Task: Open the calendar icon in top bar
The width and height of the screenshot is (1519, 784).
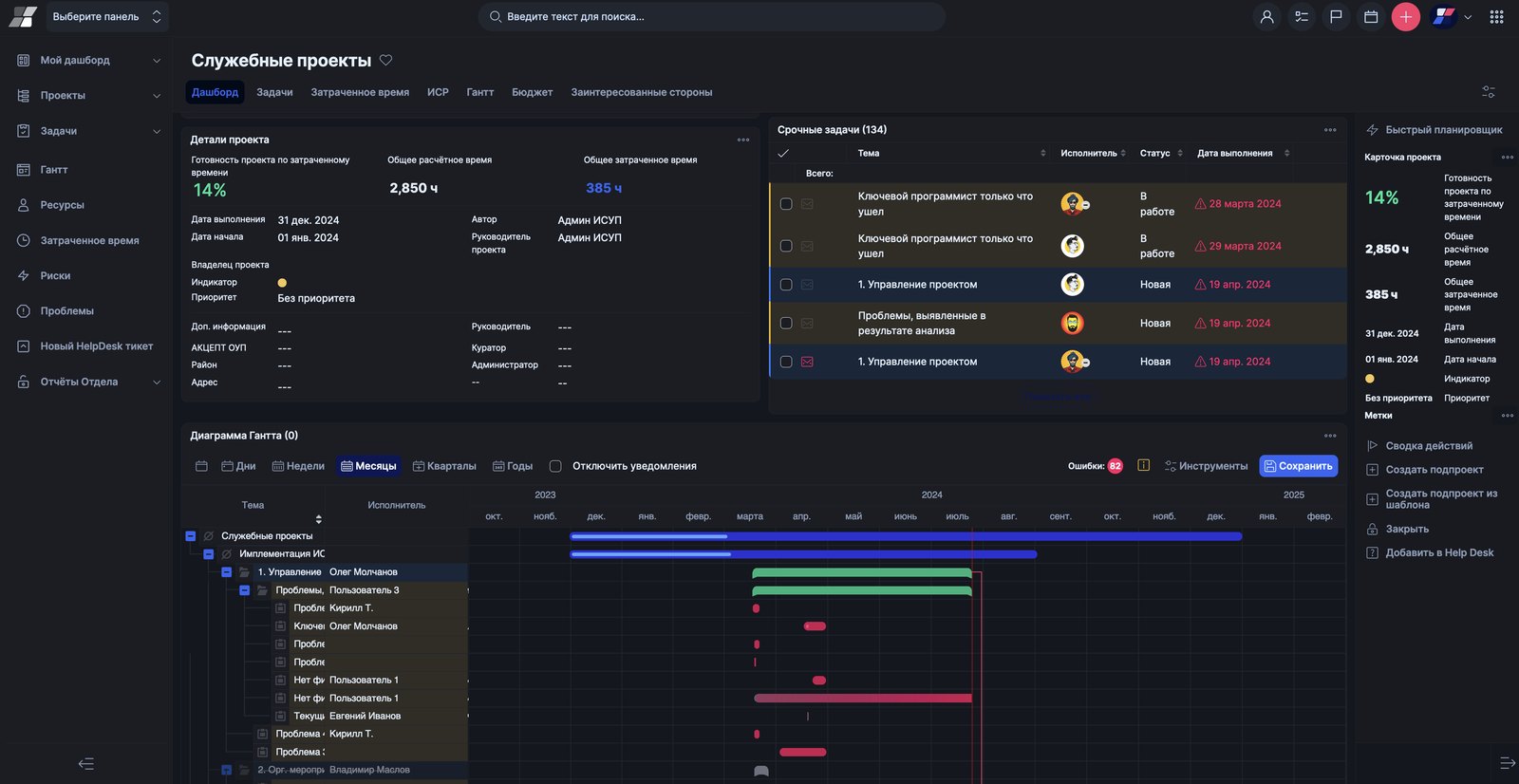Action: (x=1371, y=17)
